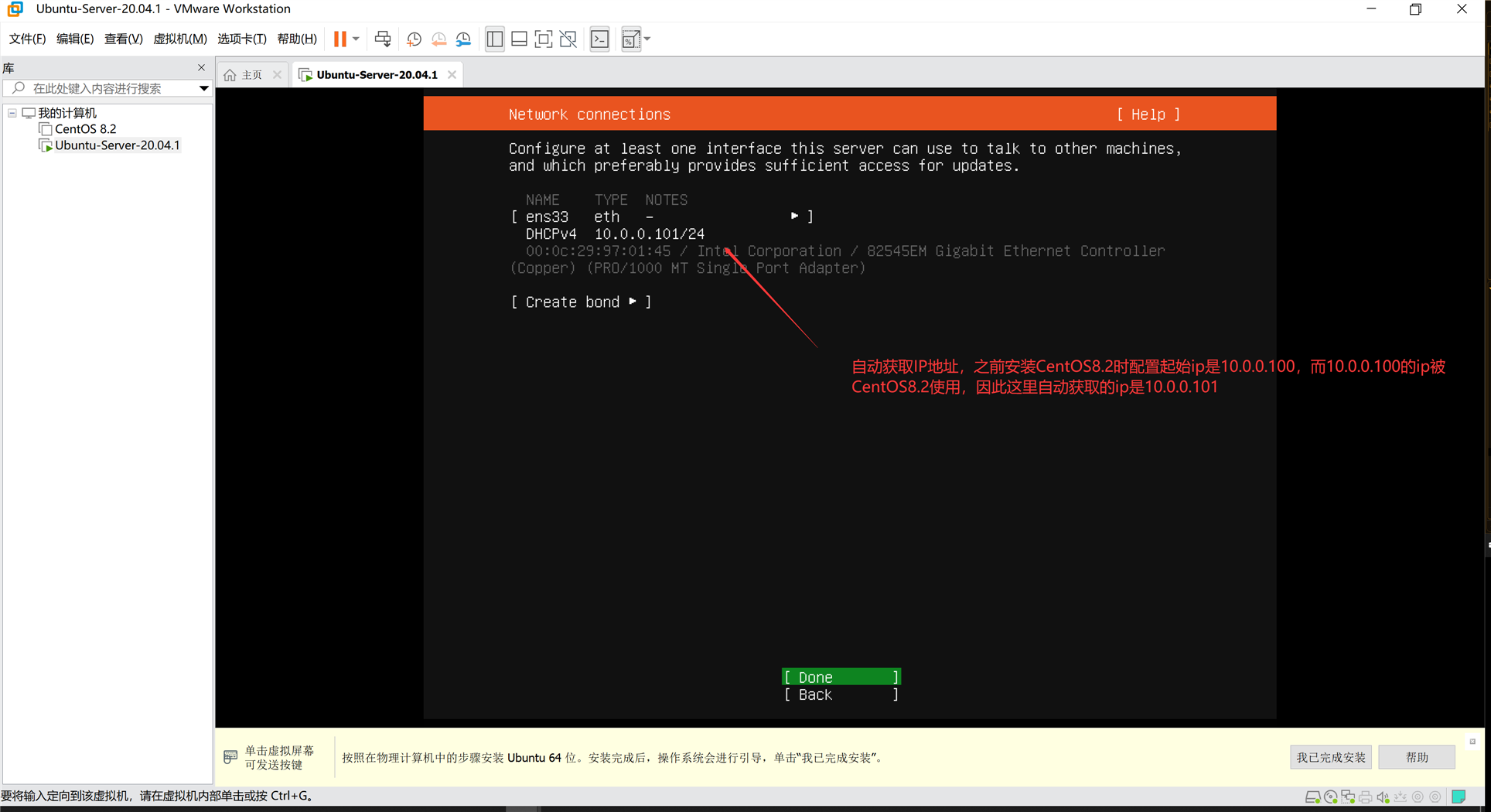Click the Back button in installer
1491x812 pixels.
tap(841, 694)
